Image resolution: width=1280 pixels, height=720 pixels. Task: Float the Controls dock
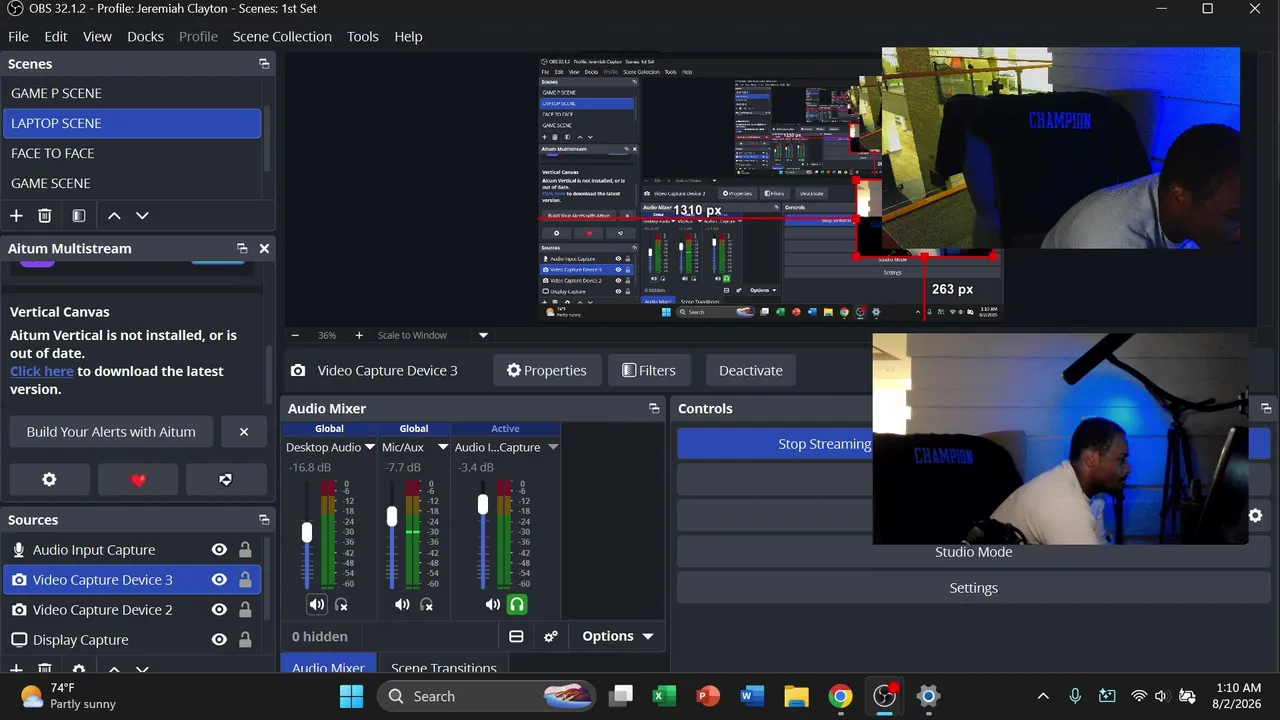point(1266,408)
